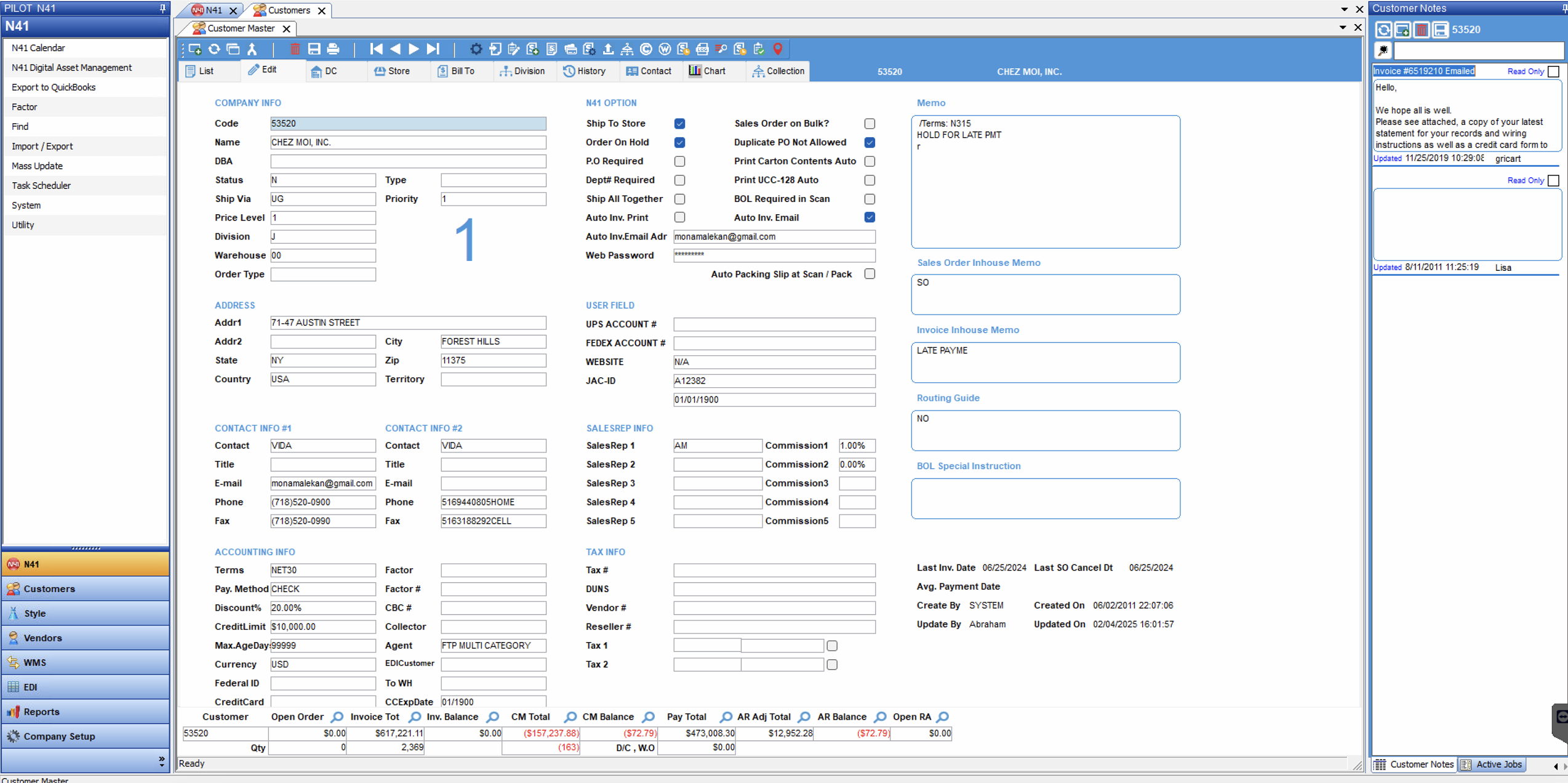Open the Customer Master tab list dropdown arrow

coord(1343,28)
